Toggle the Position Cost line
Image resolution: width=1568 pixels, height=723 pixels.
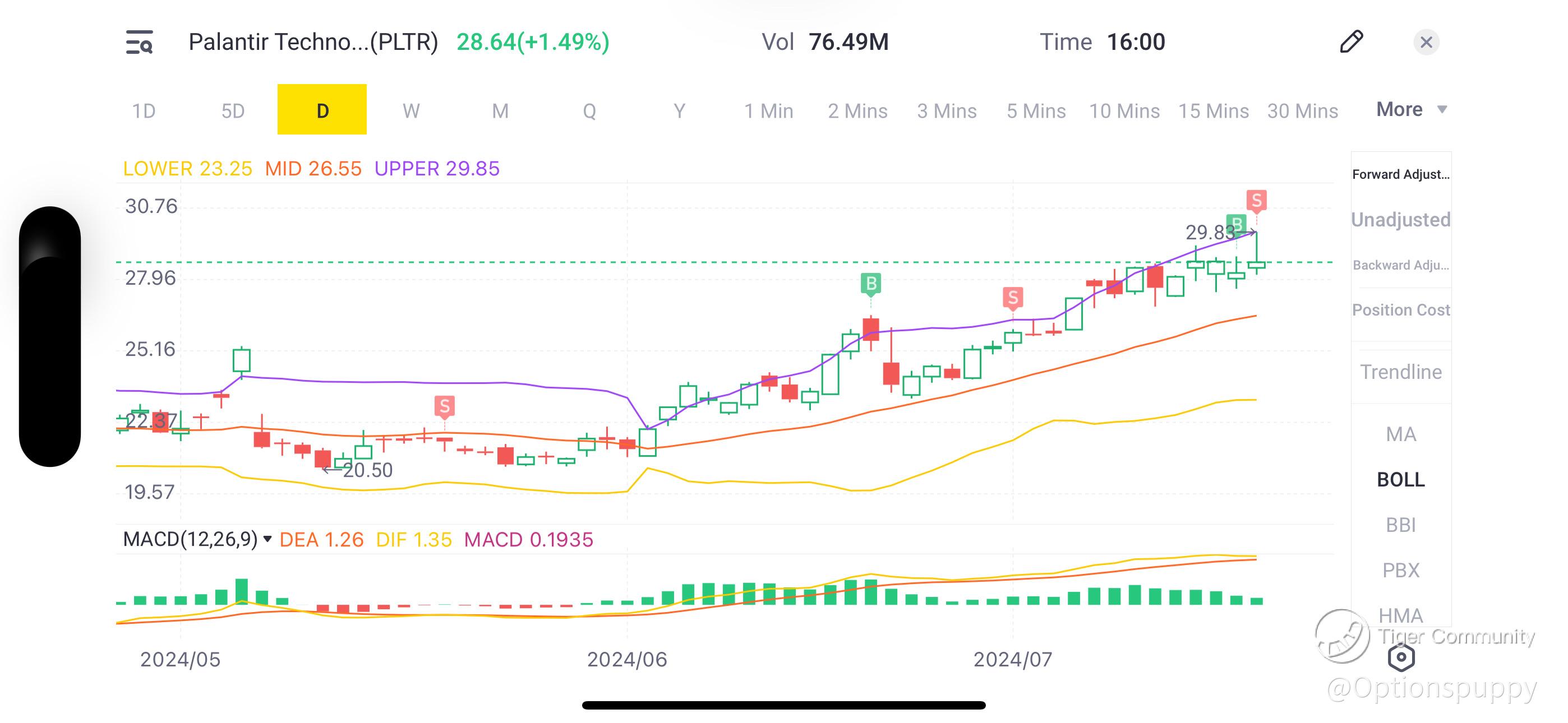tap(1401, 310)
